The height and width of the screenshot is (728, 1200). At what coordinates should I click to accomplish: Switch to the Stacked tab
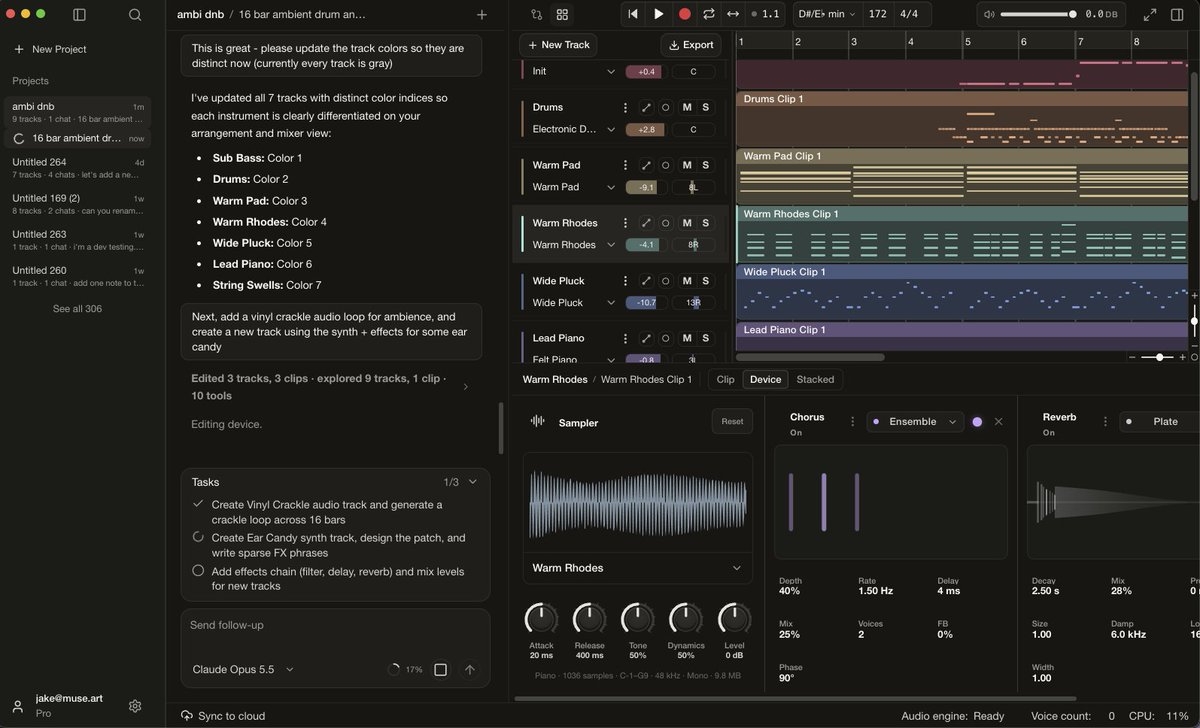coord(815,380)
